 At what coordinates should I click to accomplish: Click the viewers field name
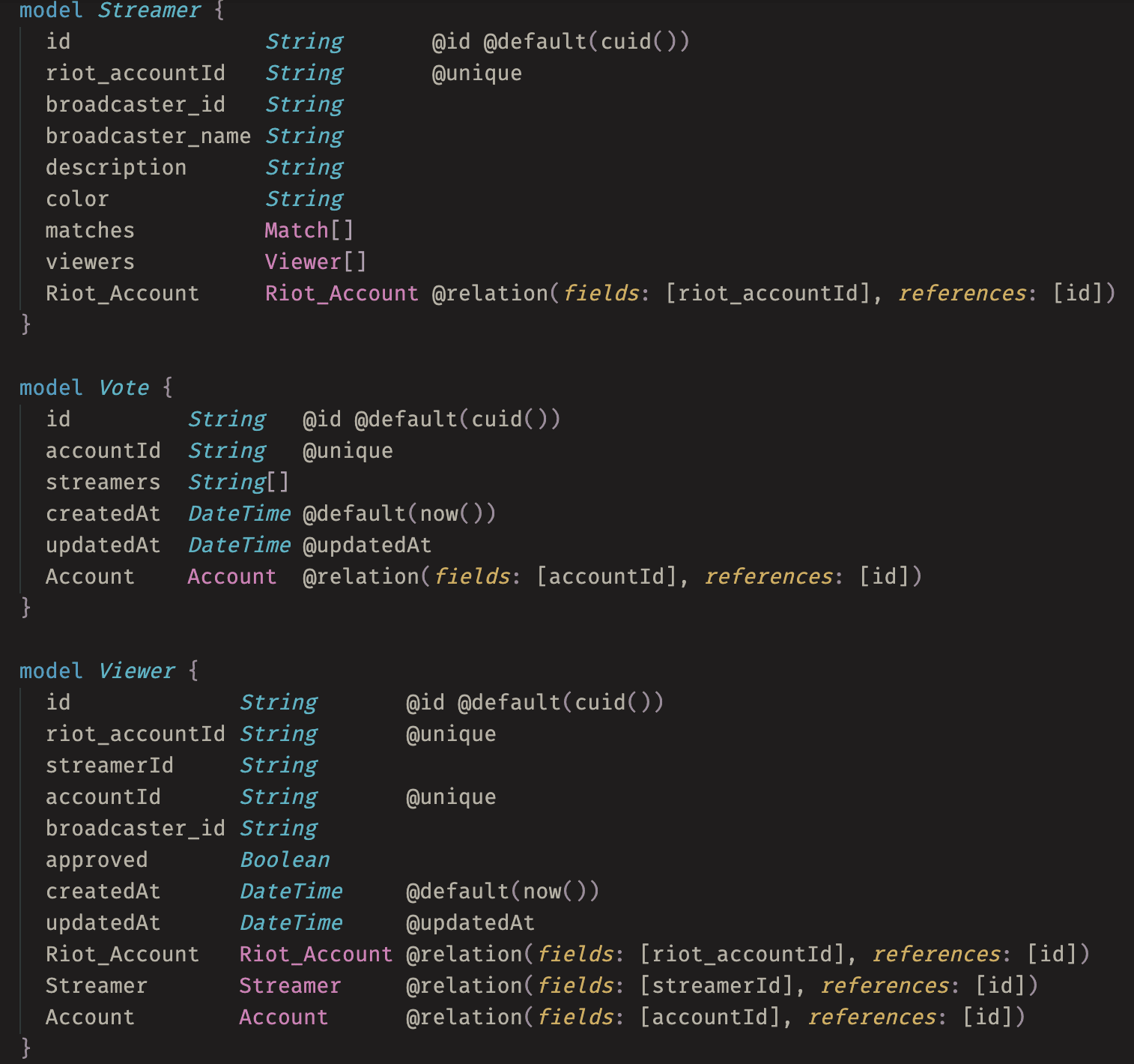pyautogui.click(x=90, y=262)
